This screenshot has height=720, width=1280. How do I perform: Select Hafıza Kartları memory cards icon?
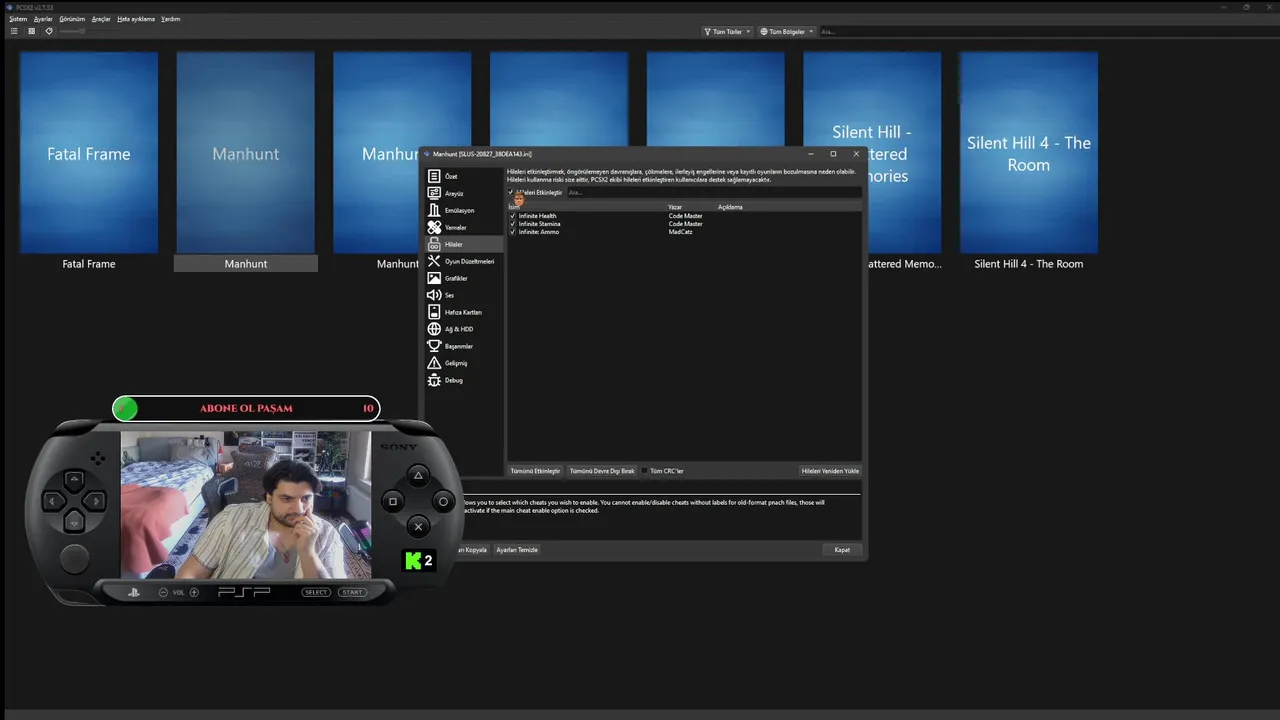click(x=434, y=312)
